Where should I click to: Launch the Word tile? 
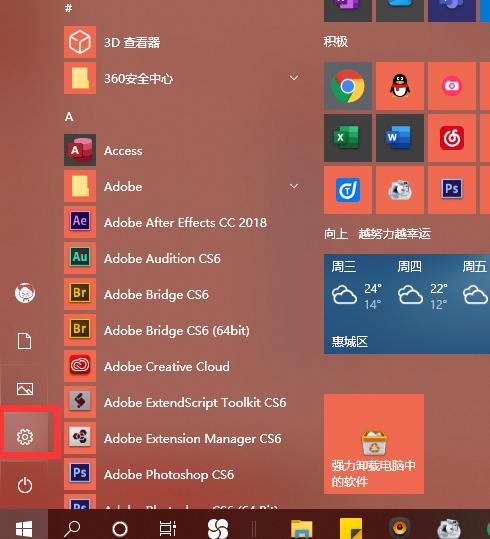(x=400, y=138)
